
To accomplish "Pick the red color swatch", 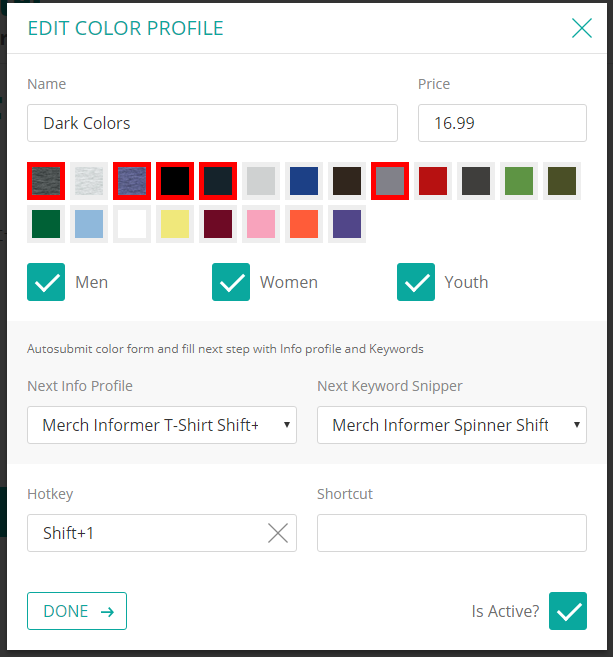I will click(x=433, y=181).
